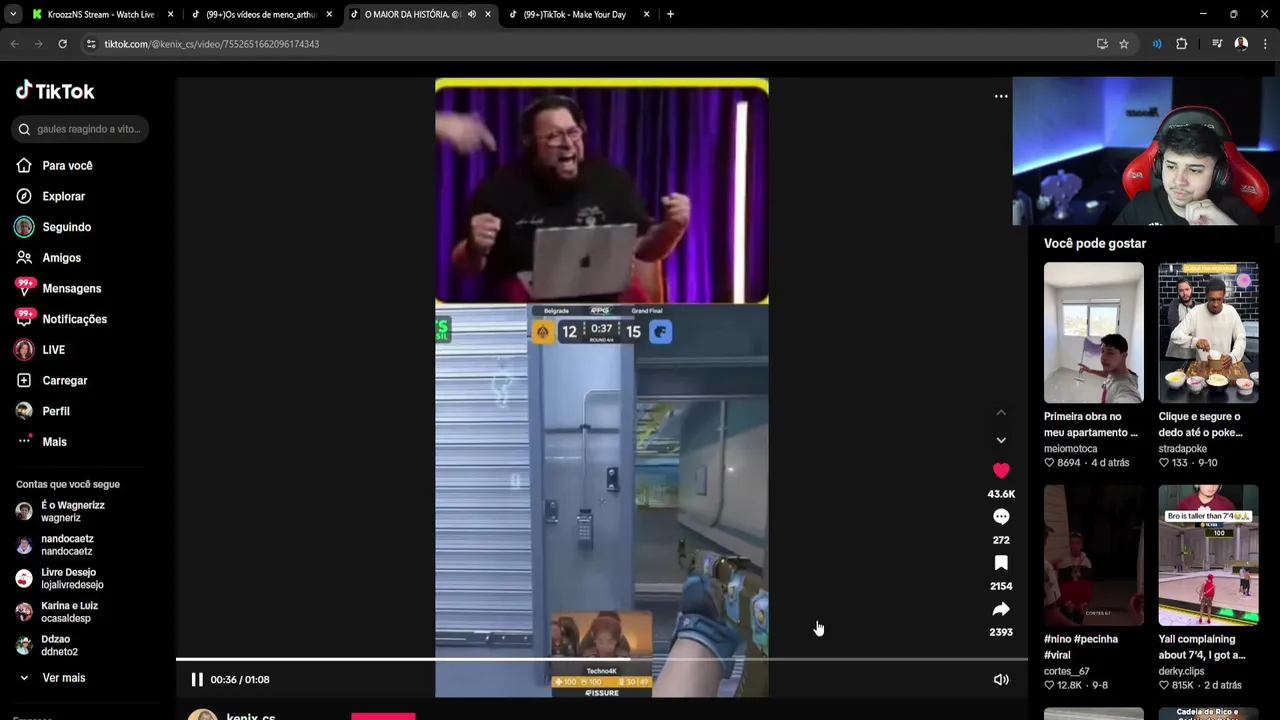Click the address bar URL
Screen dimensions: 1280x720
click(x=212, y=44)
